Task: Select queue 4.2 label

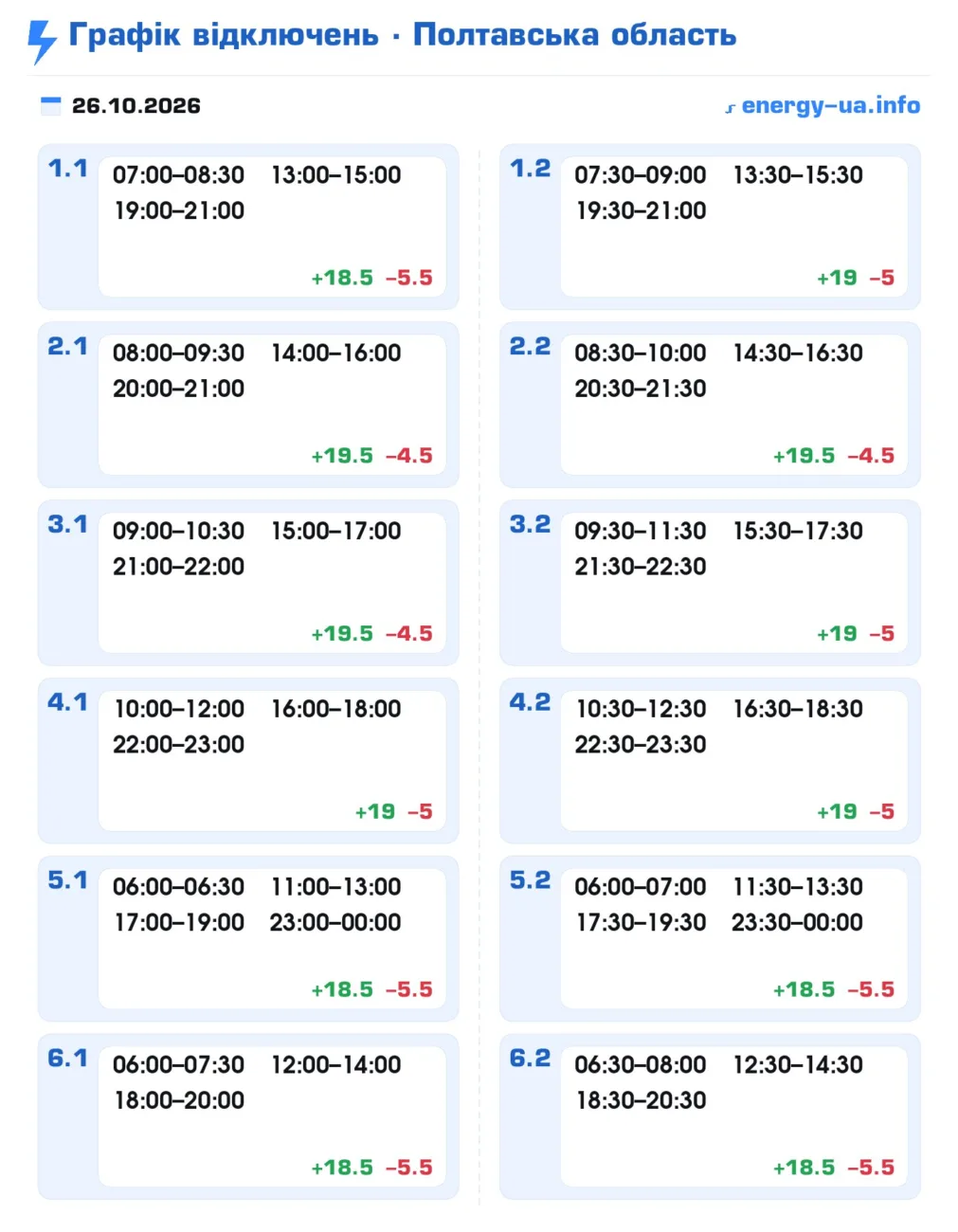Action: coord(530,703)
